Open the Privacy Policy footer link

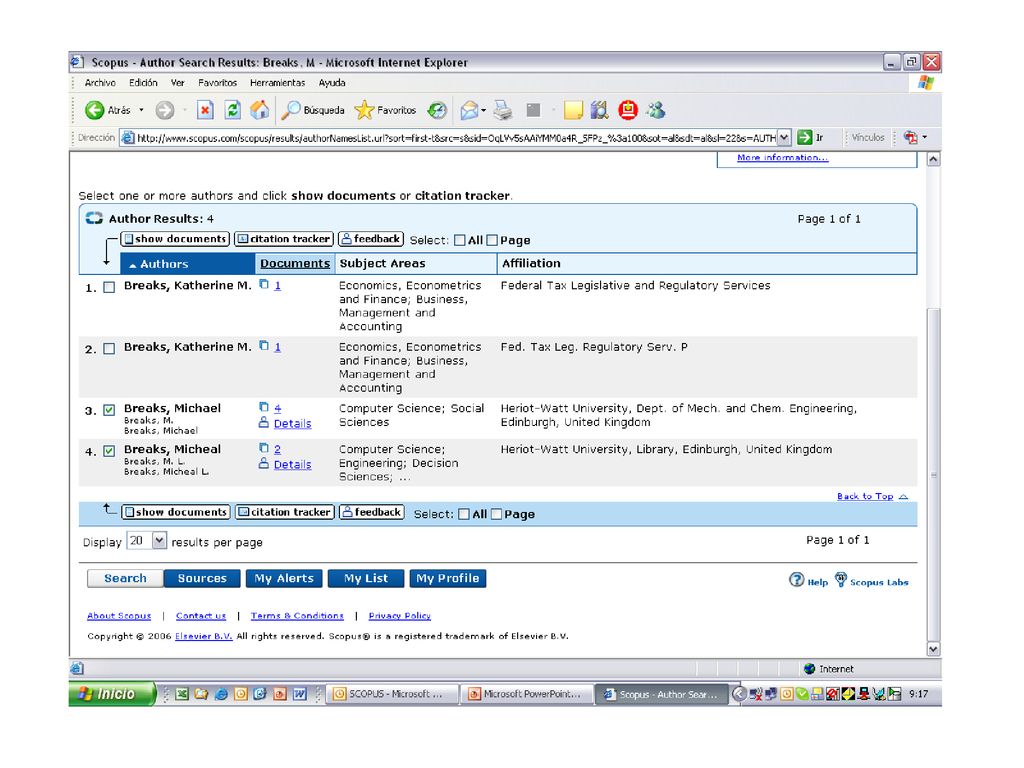point(400,616)
